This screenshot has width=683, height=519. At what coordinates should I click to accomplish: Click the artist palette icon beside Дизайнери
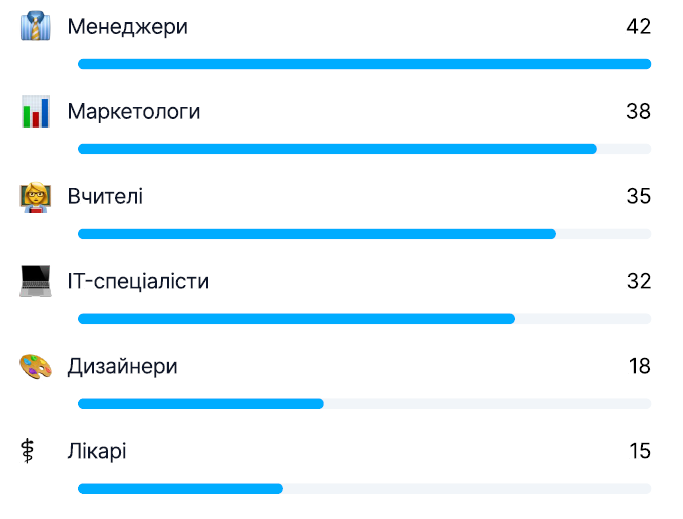point(35,367)
